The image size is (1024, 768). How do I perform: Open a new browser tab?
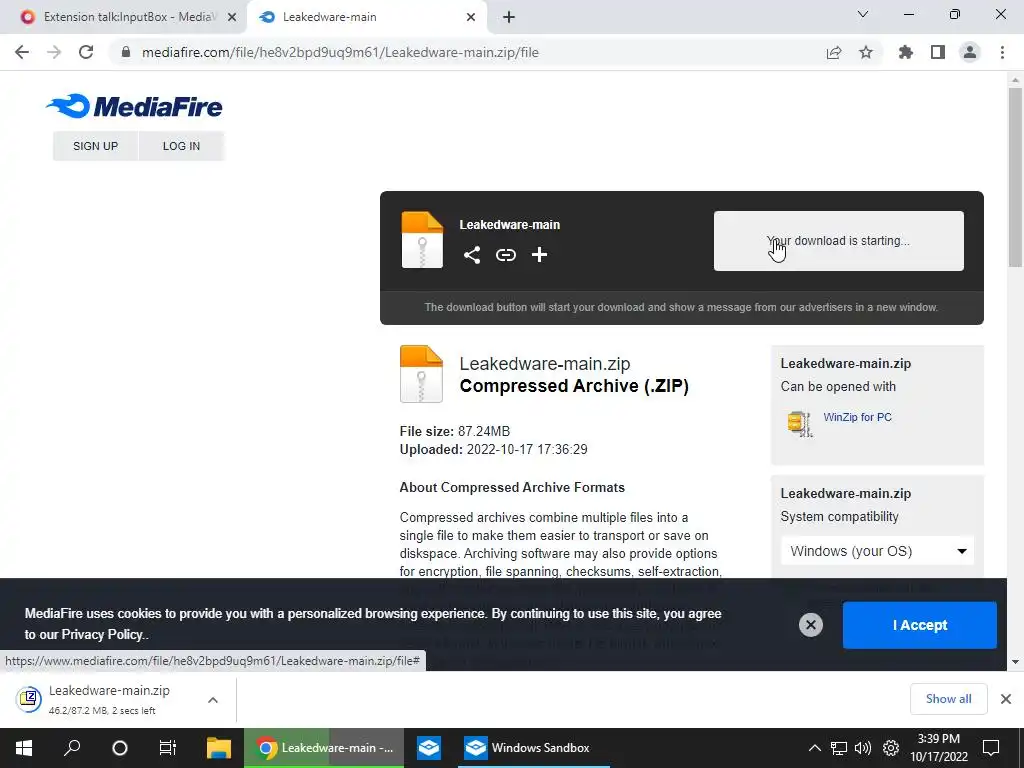coord(509,17)
